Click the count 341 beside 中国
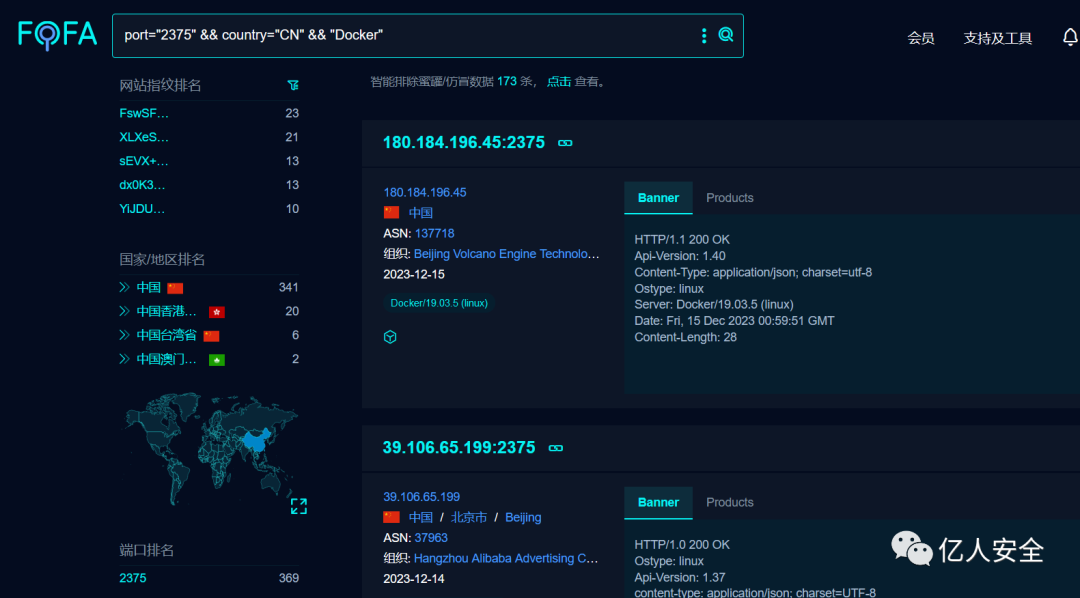The height and width of the screenshot is (598, 1080). pyautogui.click(x=289, y=287)
